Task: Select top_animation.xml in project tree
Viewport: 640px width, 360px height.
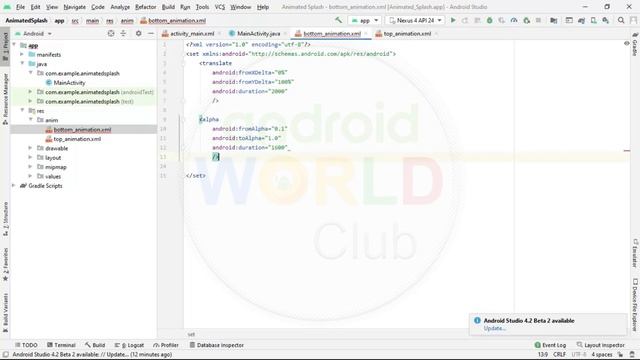Action: click(x=77, y=139)
